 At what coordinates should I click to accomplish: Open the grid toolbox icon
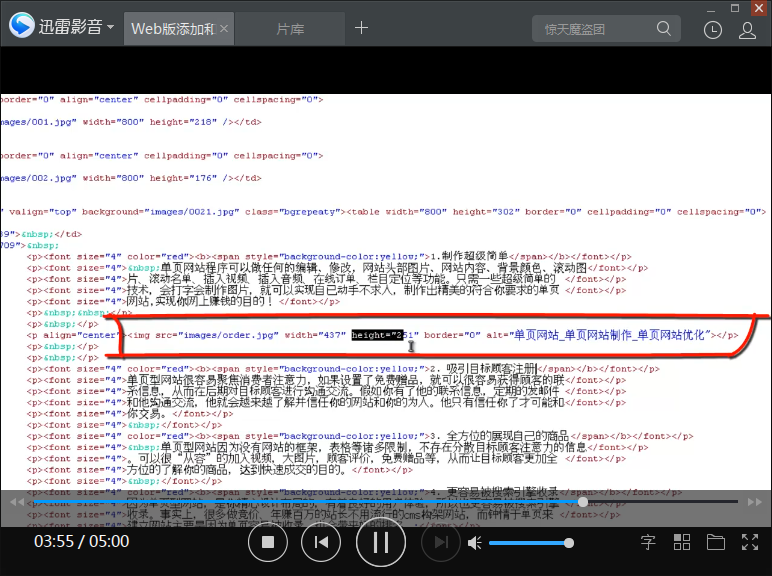pyautogui.click(x=681, y=542)
